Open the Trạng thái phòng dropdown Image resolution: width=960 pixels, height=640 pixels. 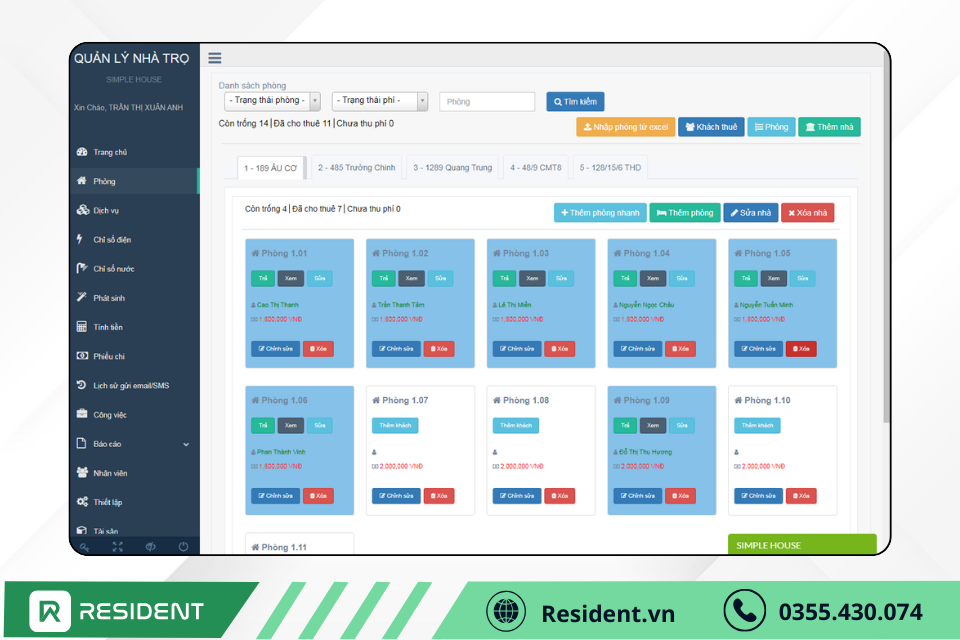click(x=272, y=101)
